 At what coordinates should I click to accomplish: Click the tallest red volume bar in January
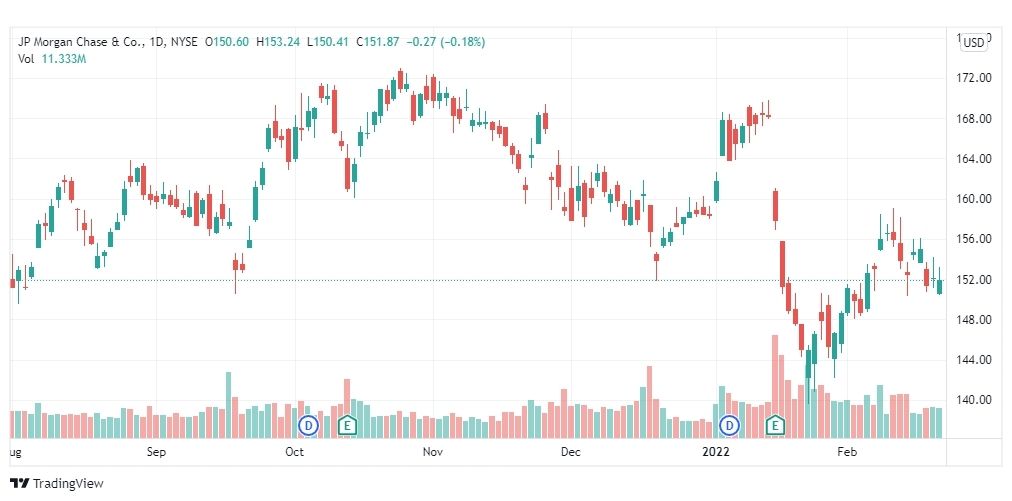[775, 387]
